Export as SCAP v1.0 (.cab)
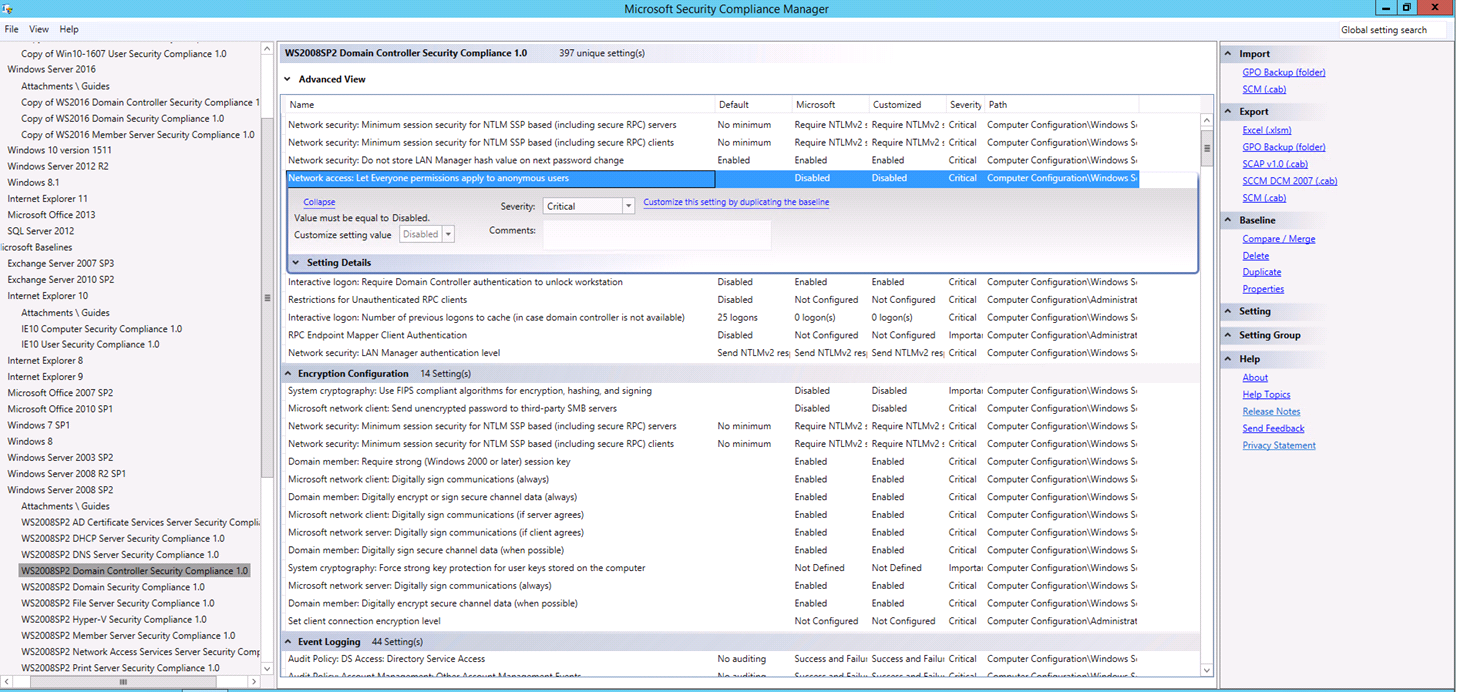 click(x=1275, y=164)
